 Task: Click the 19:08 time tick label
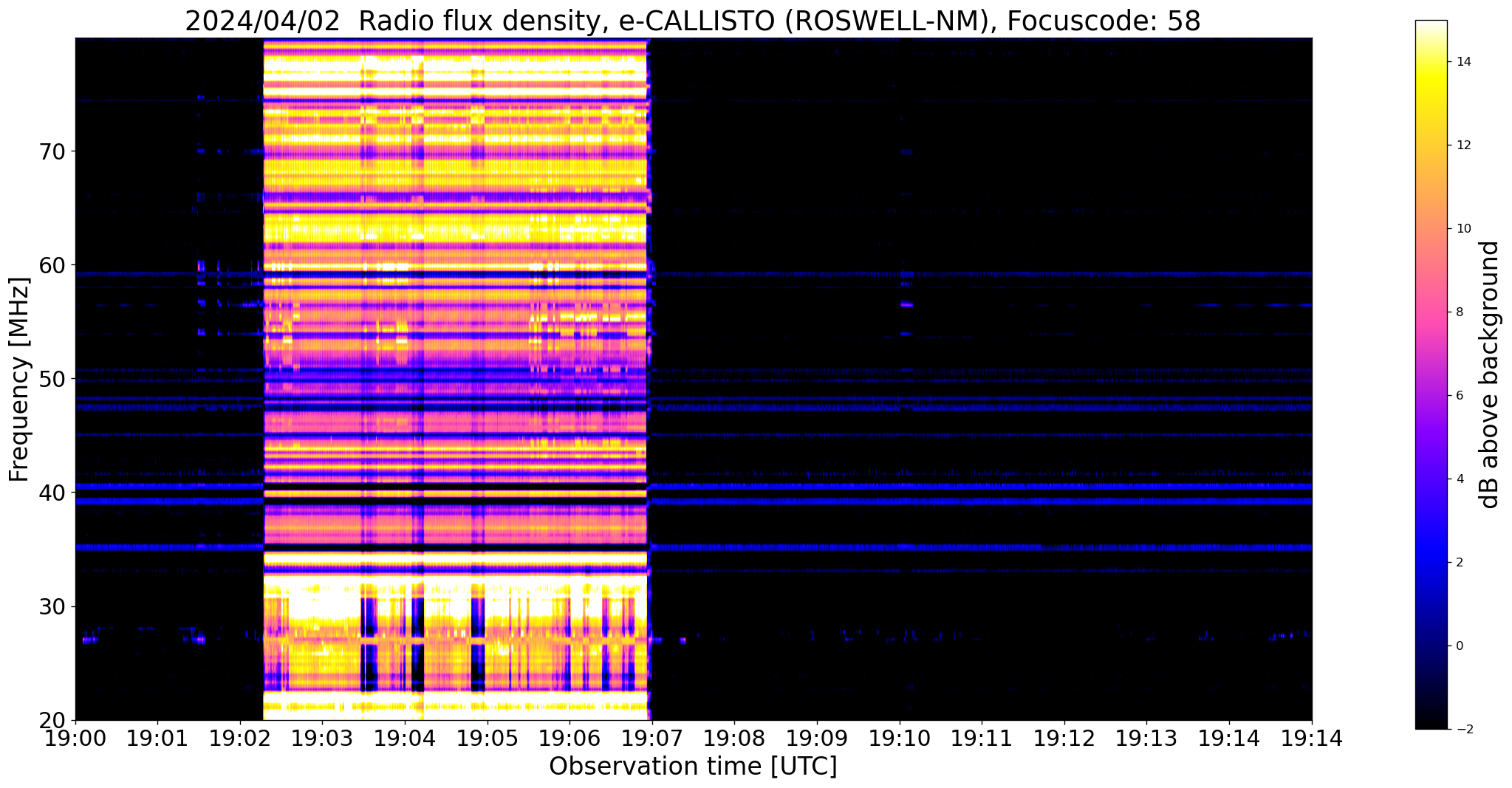pos(734,737)
